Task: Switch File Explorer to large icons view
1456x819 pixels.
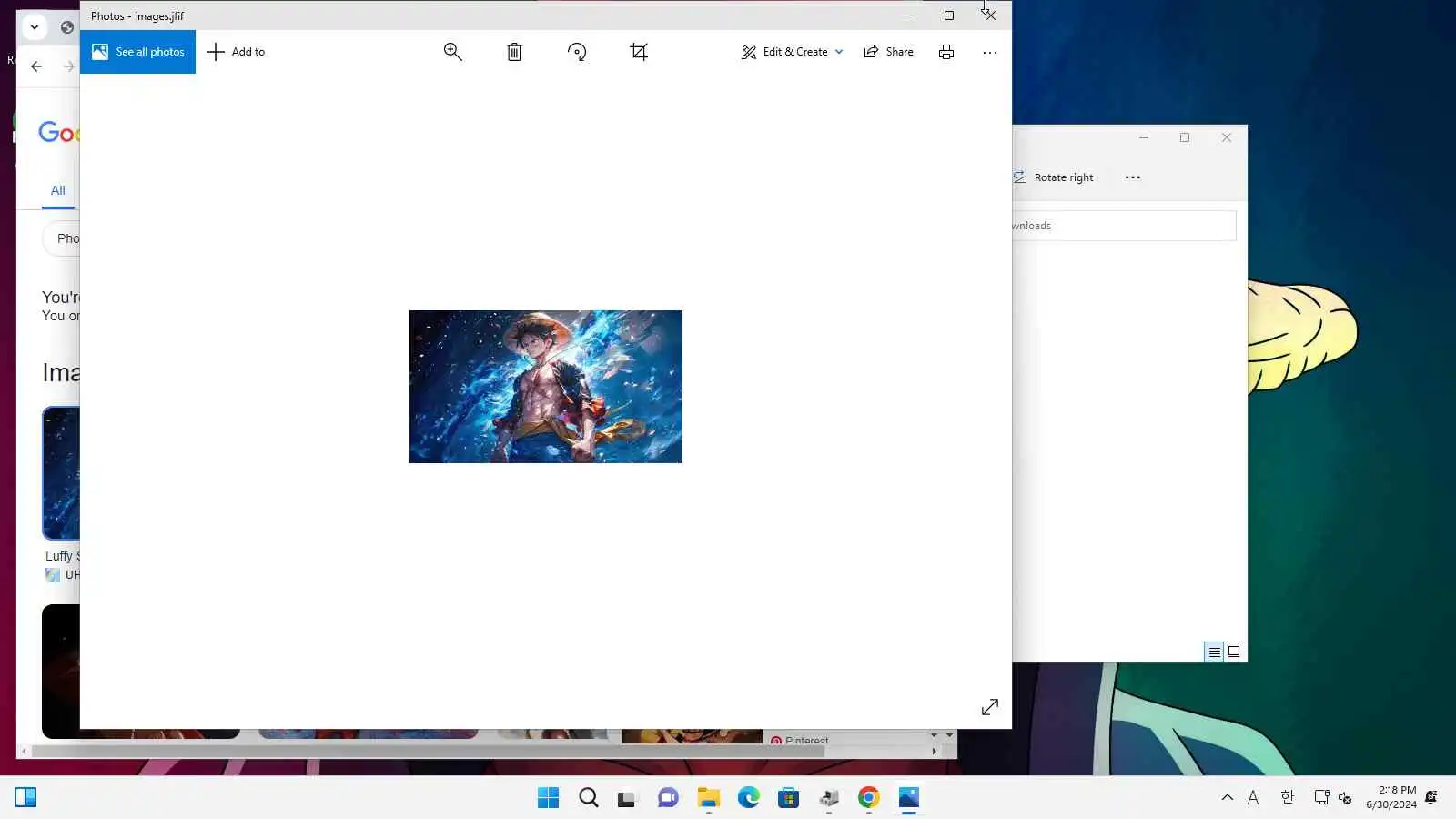Action: 1234,652
